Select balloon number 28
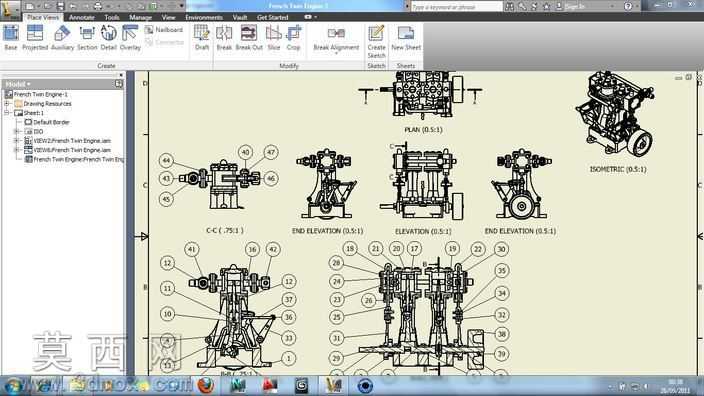 pyautogui.click(x=336, y=263)
